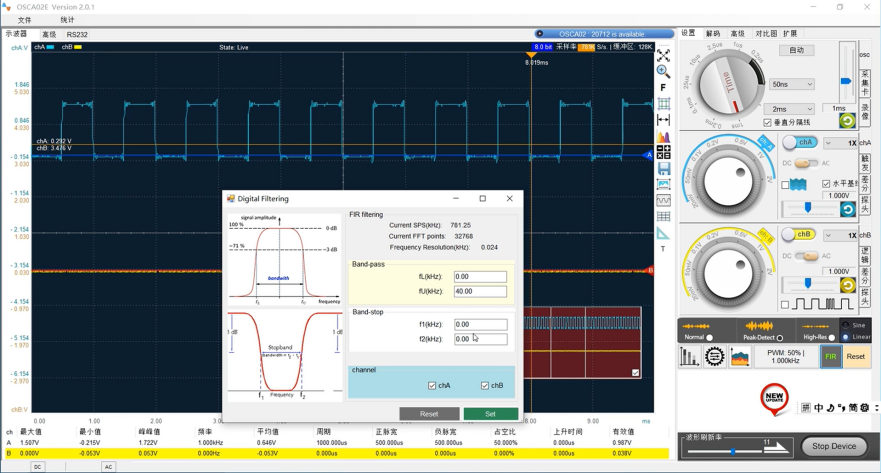The width and height of the screenshot is (881, 473).
Task: Open the gear settings icon beside PWM
Action: (714, 357)
